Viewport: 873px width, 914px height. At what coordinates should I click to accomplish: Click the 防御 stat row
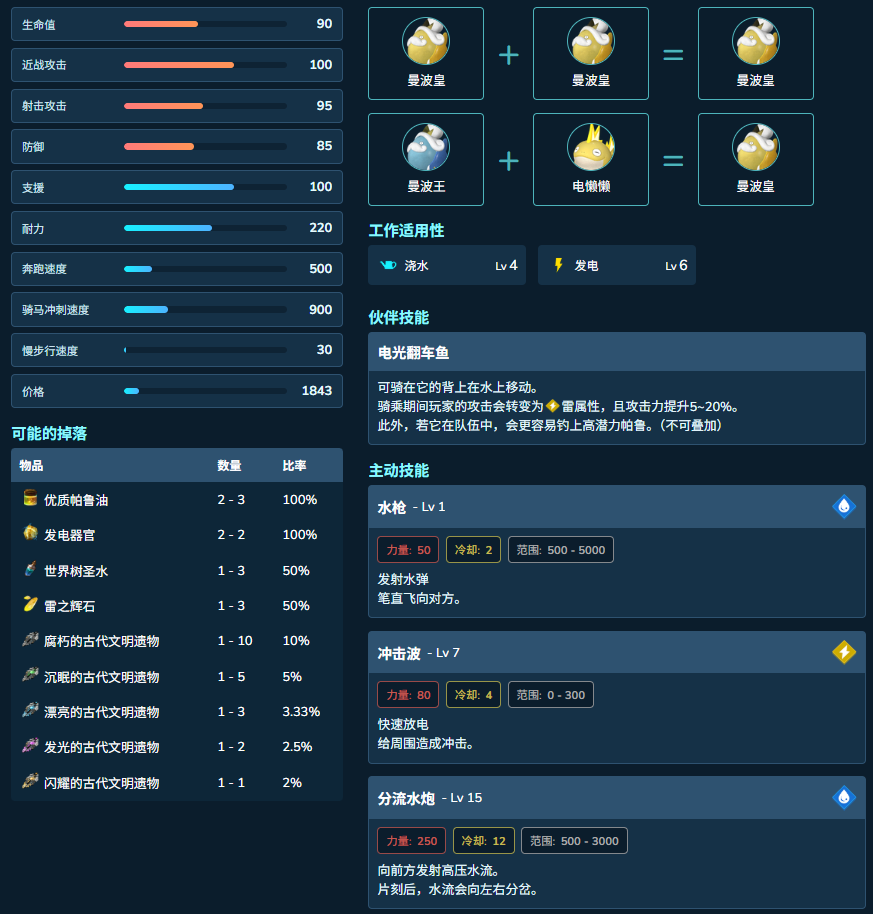(177, 146)
